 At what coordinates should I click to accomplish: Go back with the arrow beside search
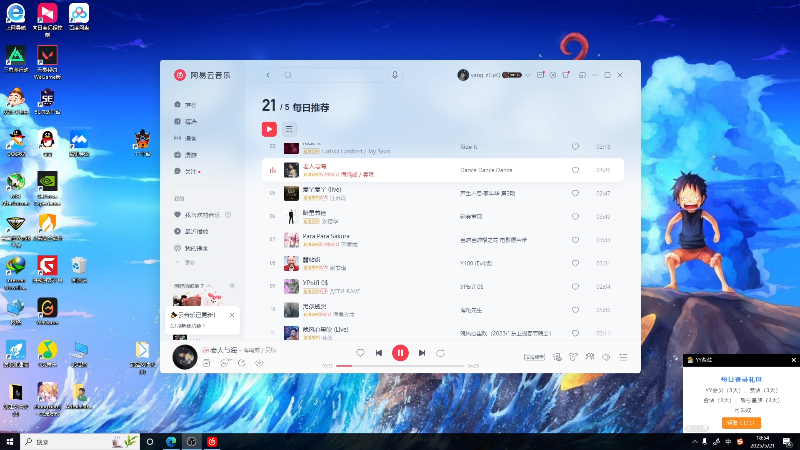(x=268, y=75)
